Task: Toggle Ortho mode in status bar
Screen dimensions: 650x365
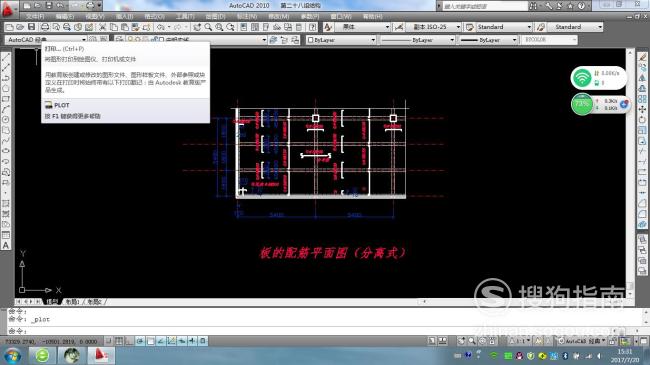Action: coord(129,341)
